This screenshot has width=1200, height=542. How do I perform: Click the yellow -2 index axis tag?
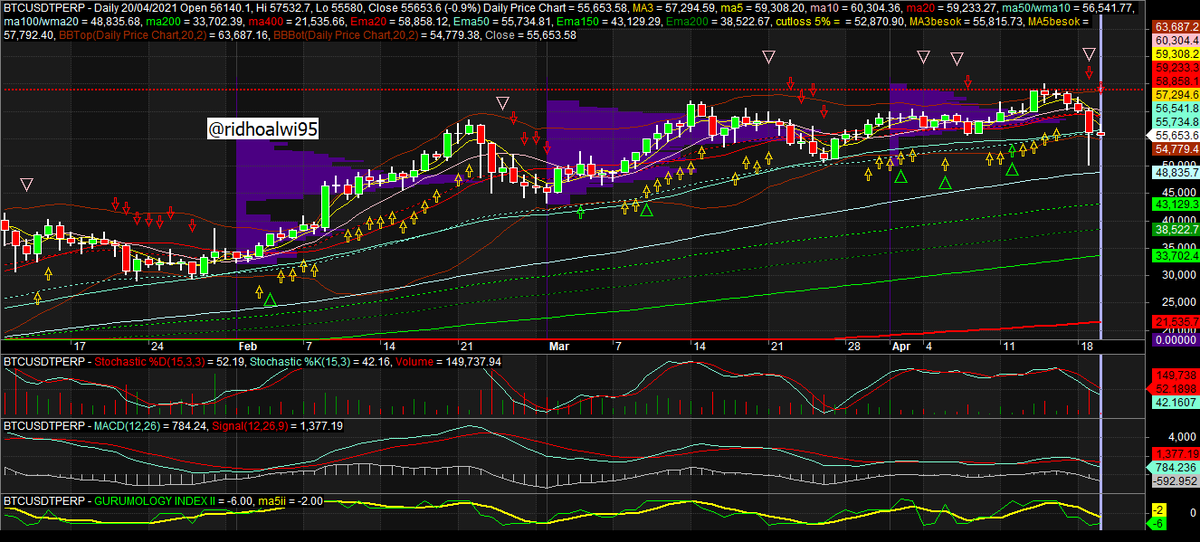(x=1161, y=510)
